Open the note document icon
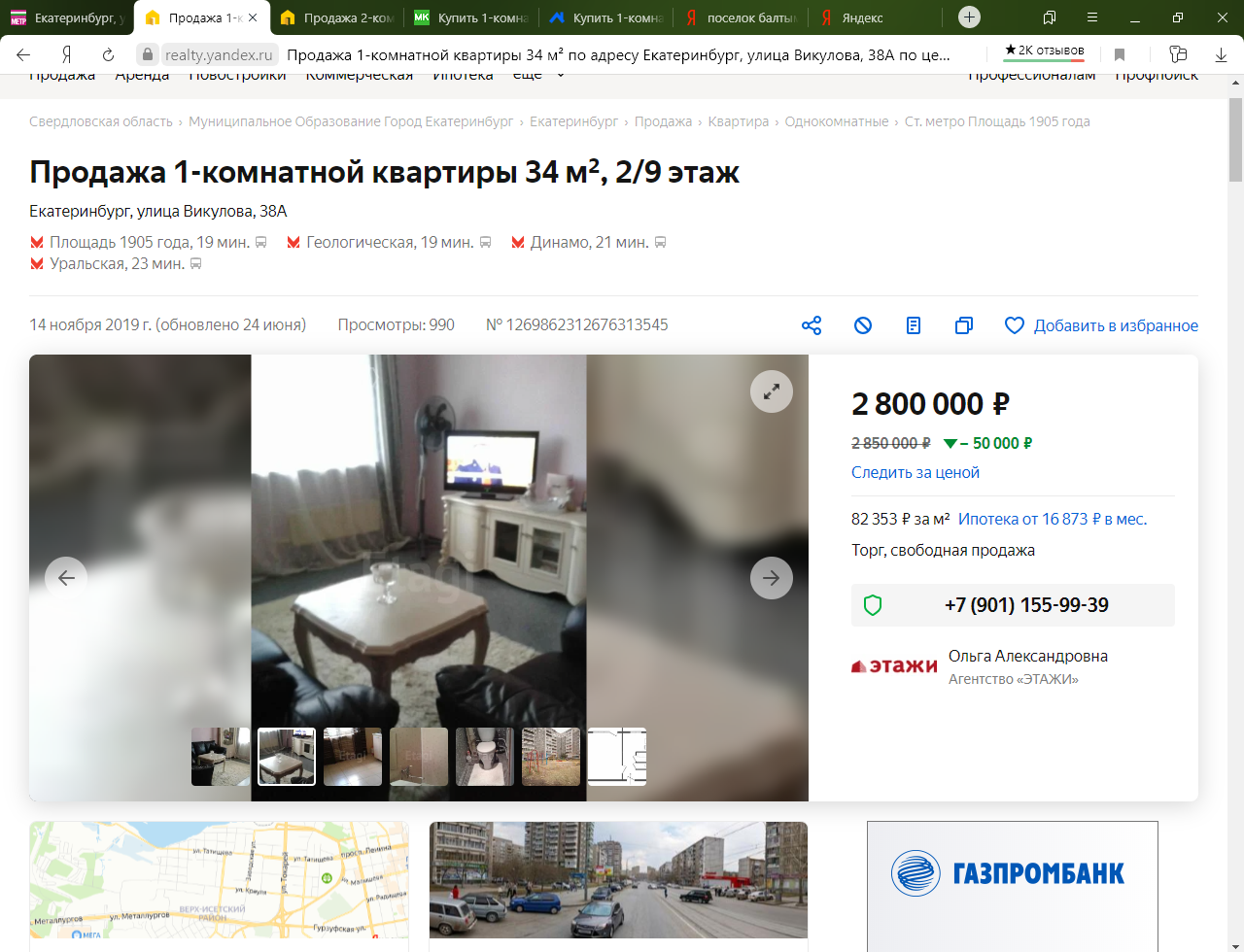Viewport: 1244px width, 952px height. (x=914, y=325)
